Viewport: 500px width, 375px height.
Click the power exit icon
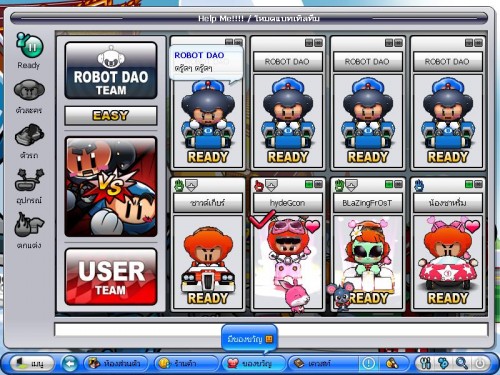click(x=480, y=363)
